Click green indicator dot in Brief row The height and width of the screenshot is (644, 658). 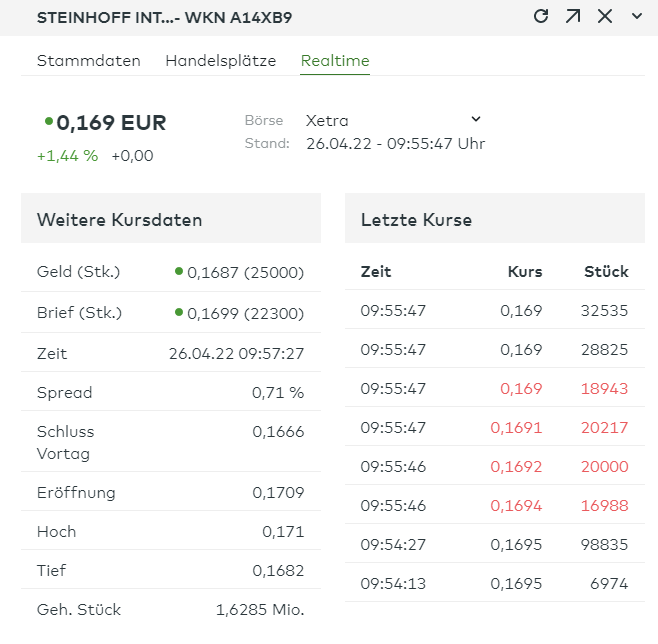click(x=179, y=311)
